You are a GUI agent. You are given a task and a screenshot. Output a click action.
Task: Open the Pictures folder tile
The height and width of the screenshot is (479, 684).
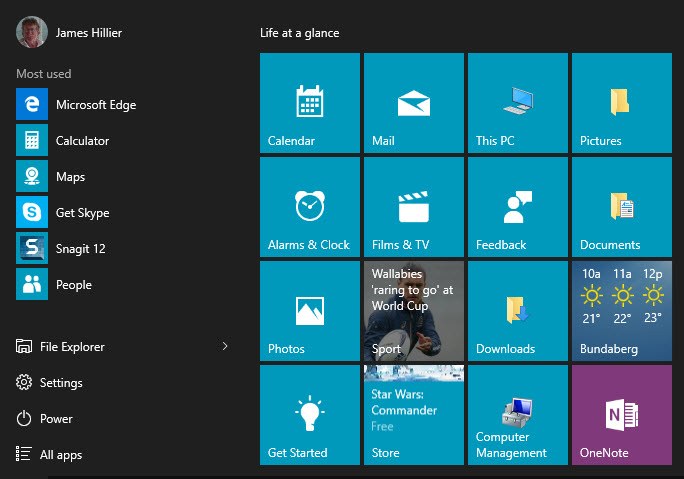pos(622,103)
